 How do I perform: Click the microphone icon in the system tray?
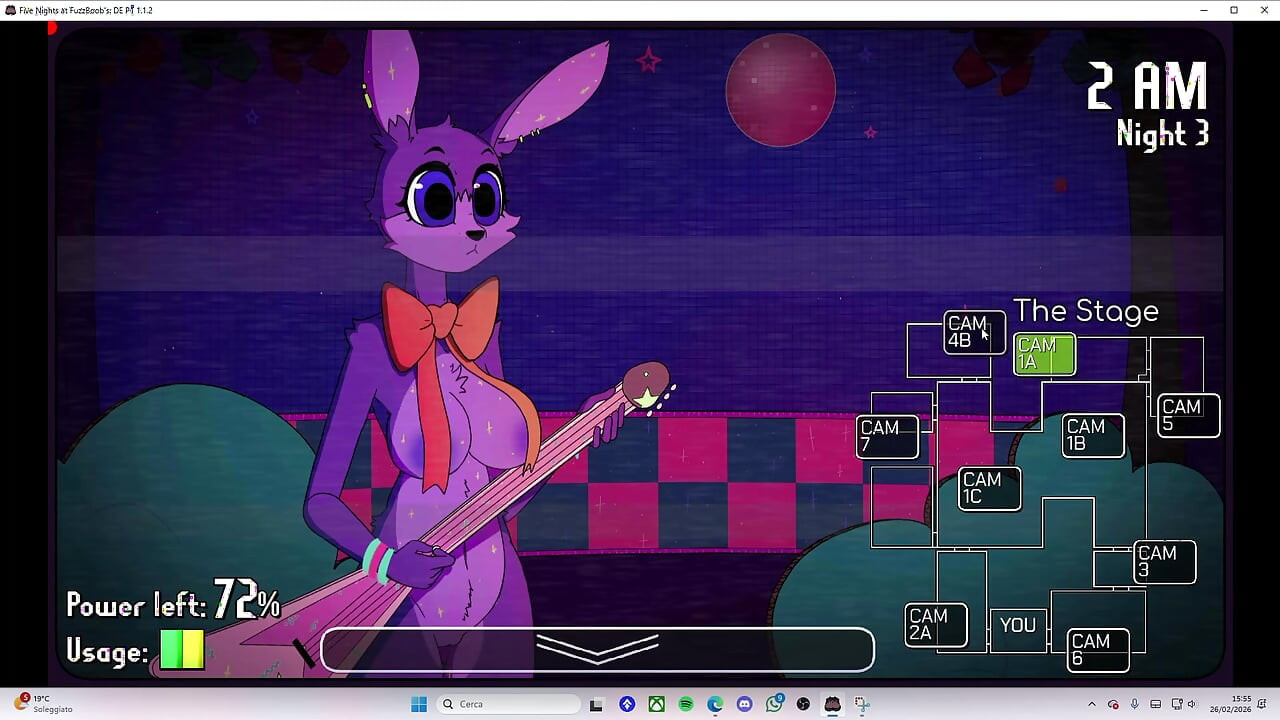click(x=1134, y=704)
